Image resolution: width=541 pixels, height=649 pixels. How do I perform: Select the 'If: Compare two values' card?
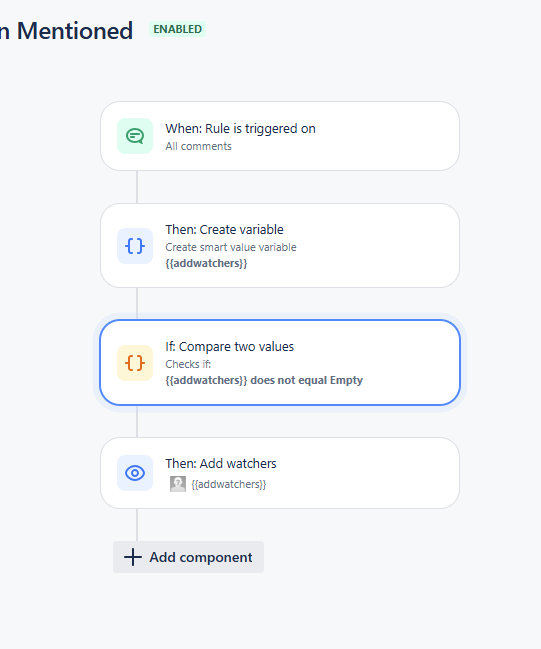280,363
